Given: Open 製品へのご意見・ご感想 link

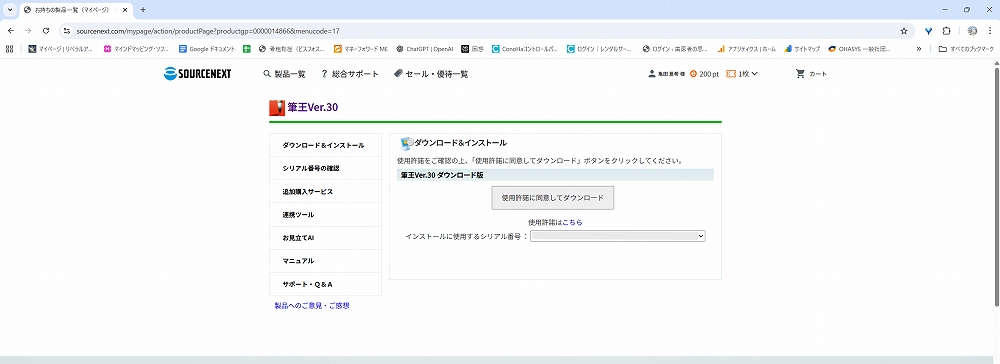Looking at the screenshot, I should point(312,306).
